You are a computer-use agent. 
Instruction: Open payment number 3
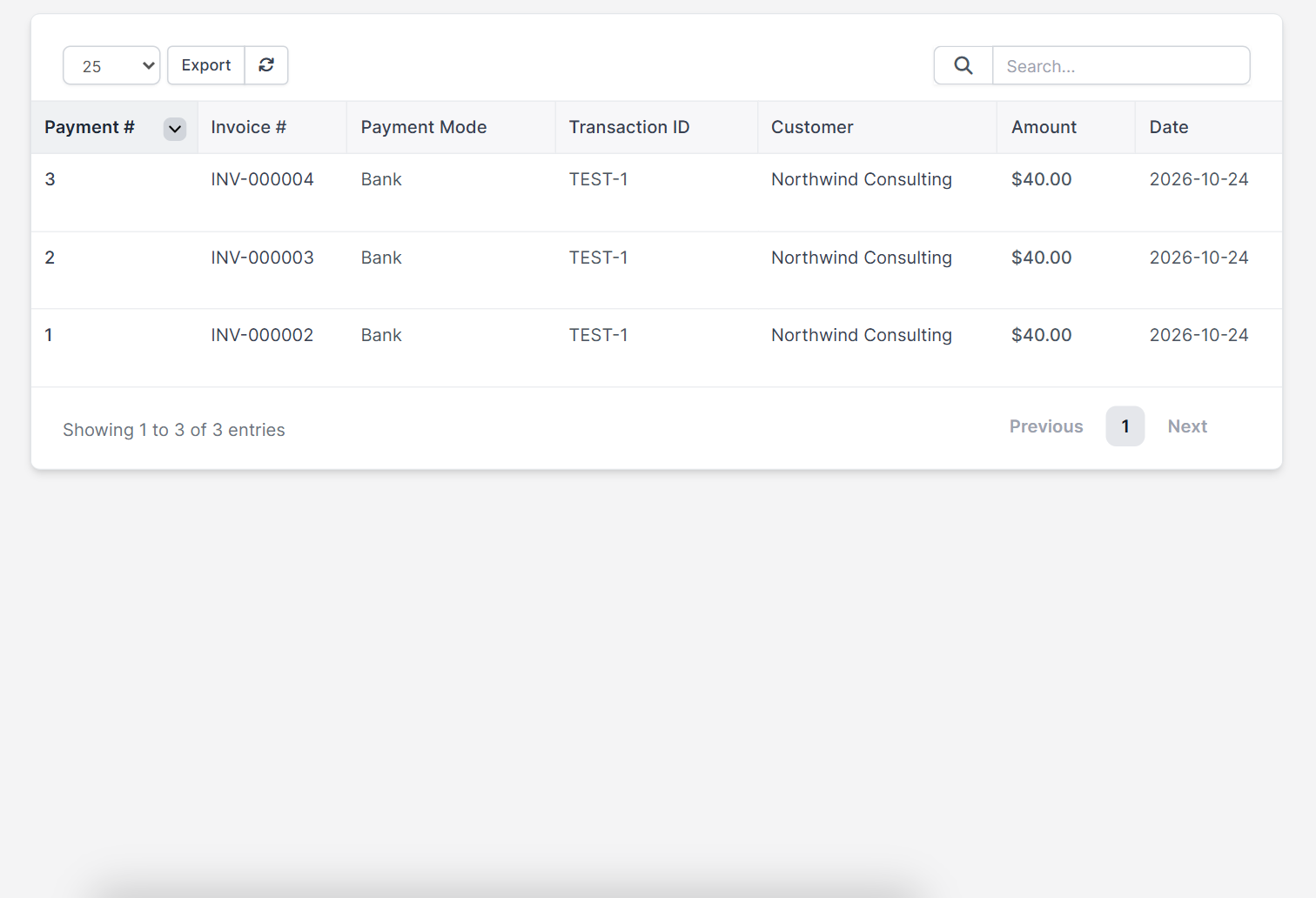50,179
